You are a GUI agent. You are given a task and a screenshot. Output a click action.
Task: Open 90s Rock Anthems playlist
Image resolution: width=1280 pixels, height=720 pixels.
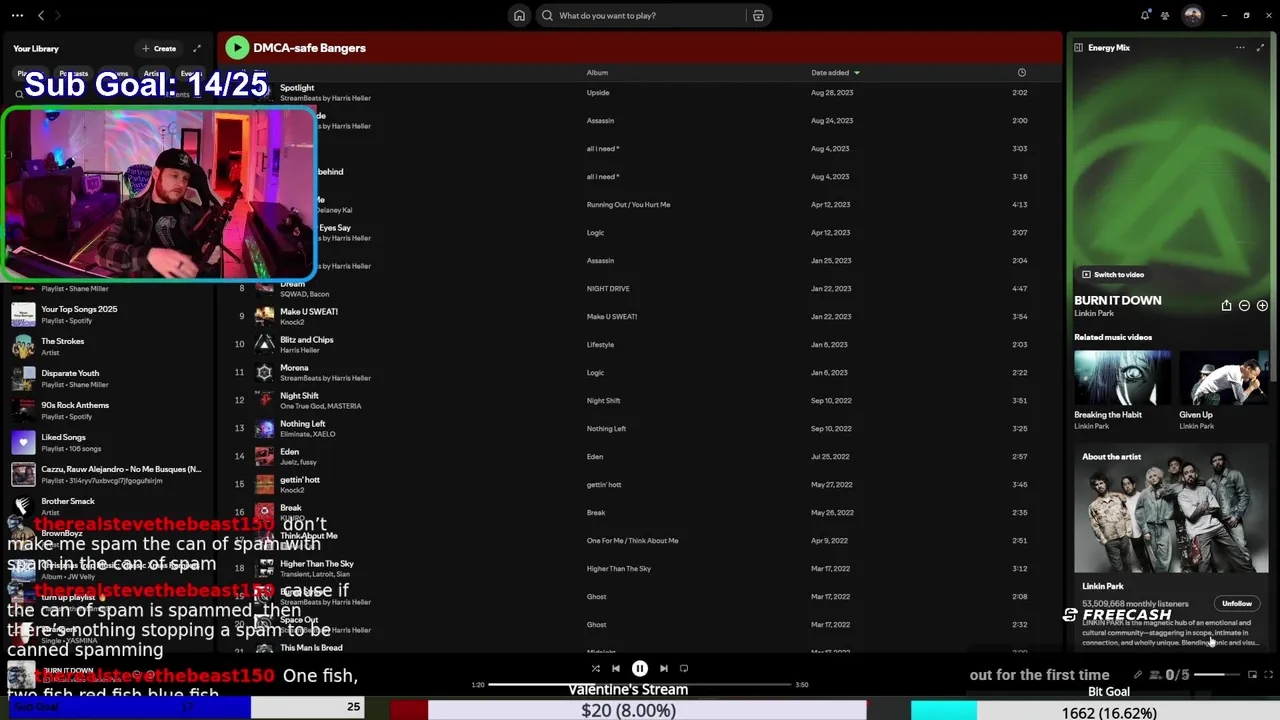tap(107, 410)
